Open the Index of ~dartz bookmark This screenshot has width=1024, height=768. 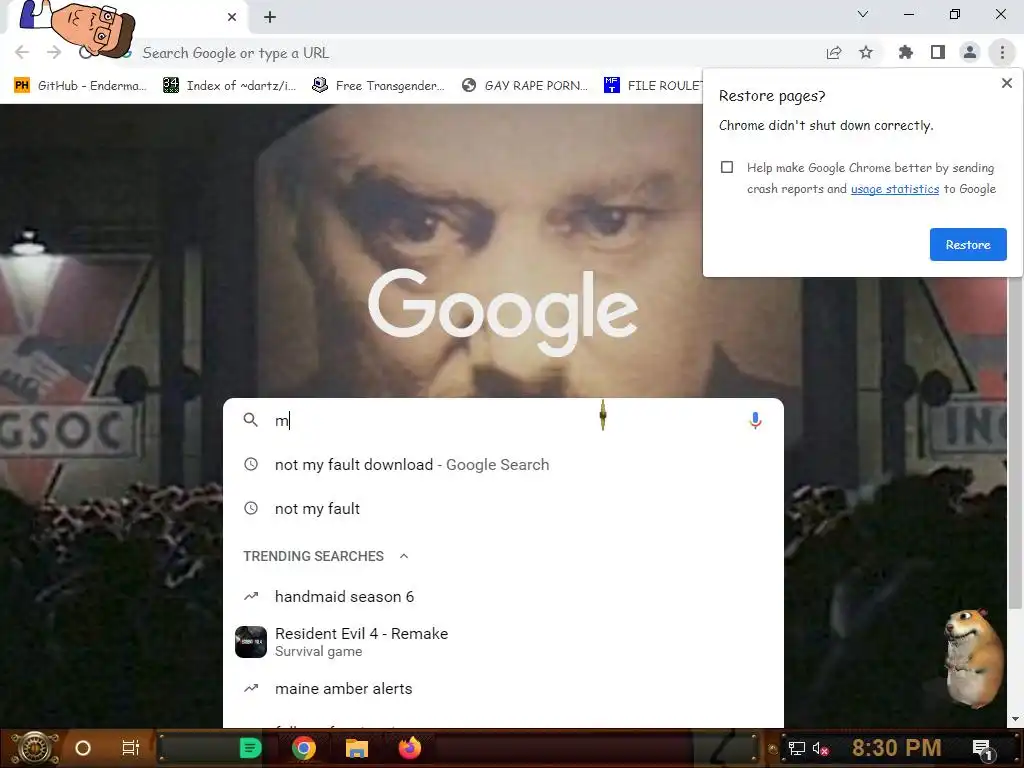(x=229, y=86)
